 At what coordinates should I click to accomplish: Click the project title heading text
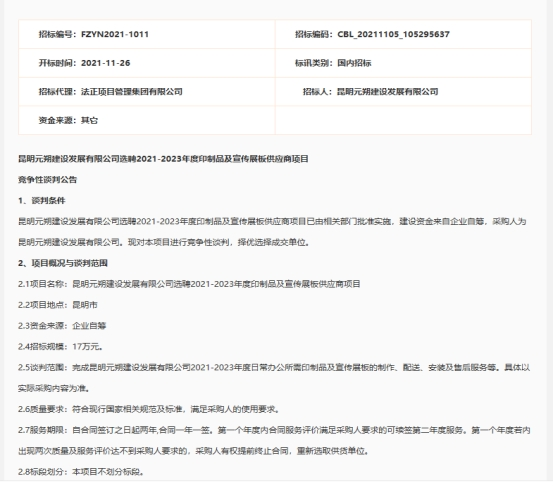(x=163, y=159)
